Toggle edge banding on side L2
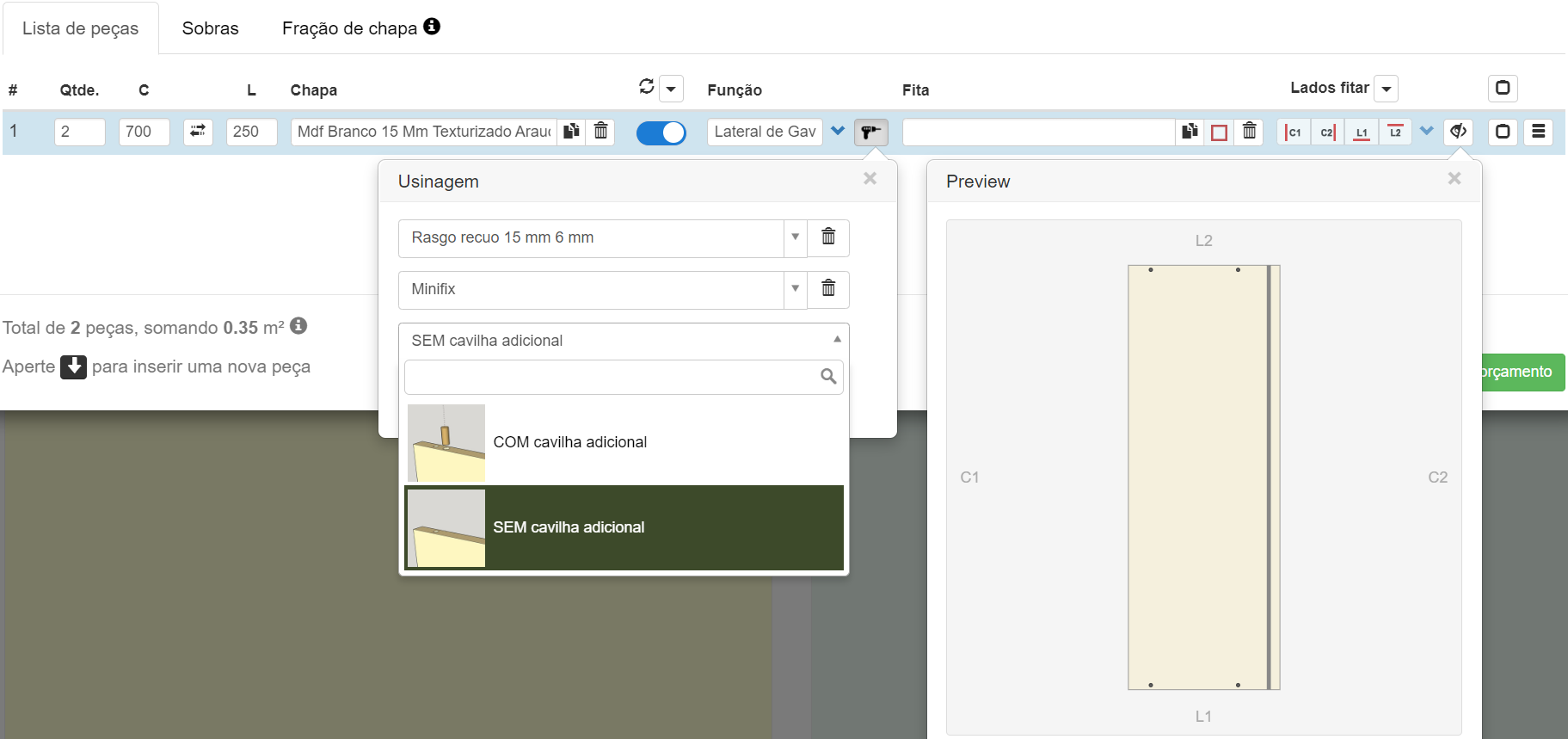The height and width of the screenshot is (739, 1568). click(1395, 132)
